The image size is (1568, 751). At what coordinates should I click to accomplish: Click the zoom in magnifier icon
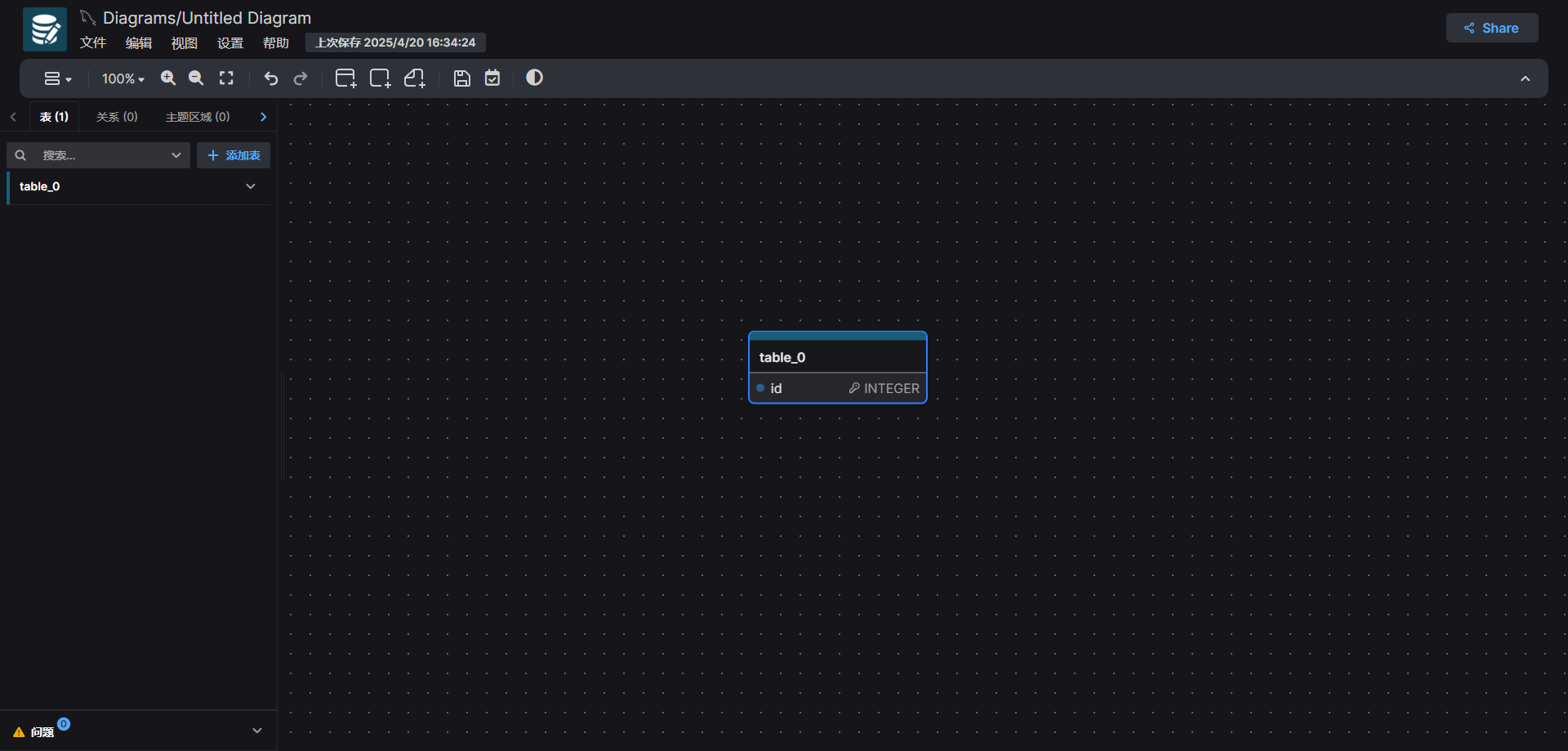point(168,78)
